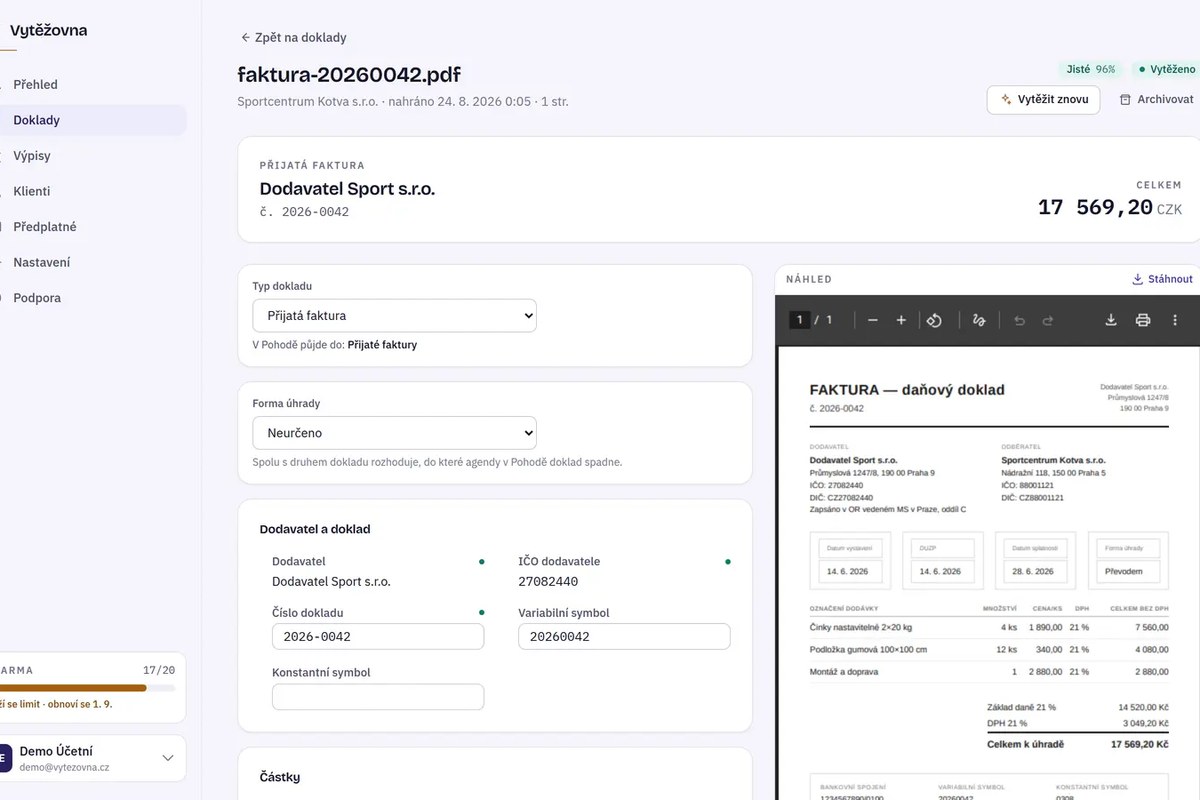This screenshot has height=800, width=1200.
Task: Click the green dot beside Dodavatel
Action: (482, 562)
